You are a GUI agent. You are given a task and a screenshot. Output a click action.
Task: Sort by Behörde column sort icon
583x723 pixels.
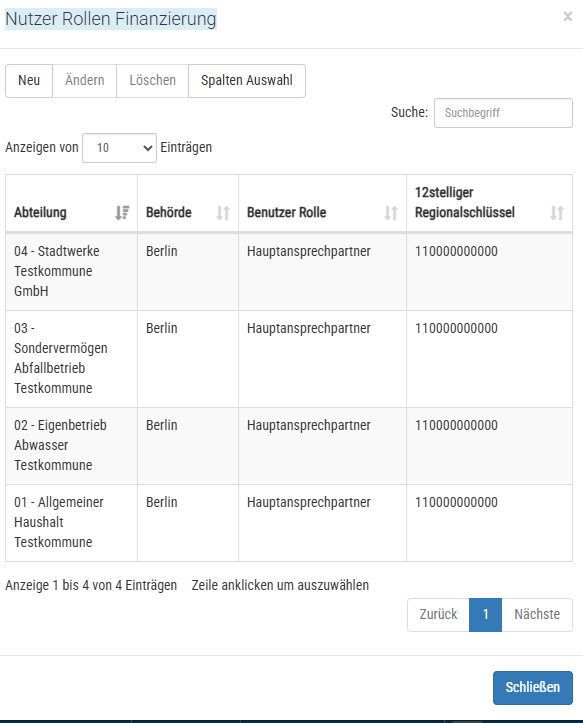coord(223,213)
